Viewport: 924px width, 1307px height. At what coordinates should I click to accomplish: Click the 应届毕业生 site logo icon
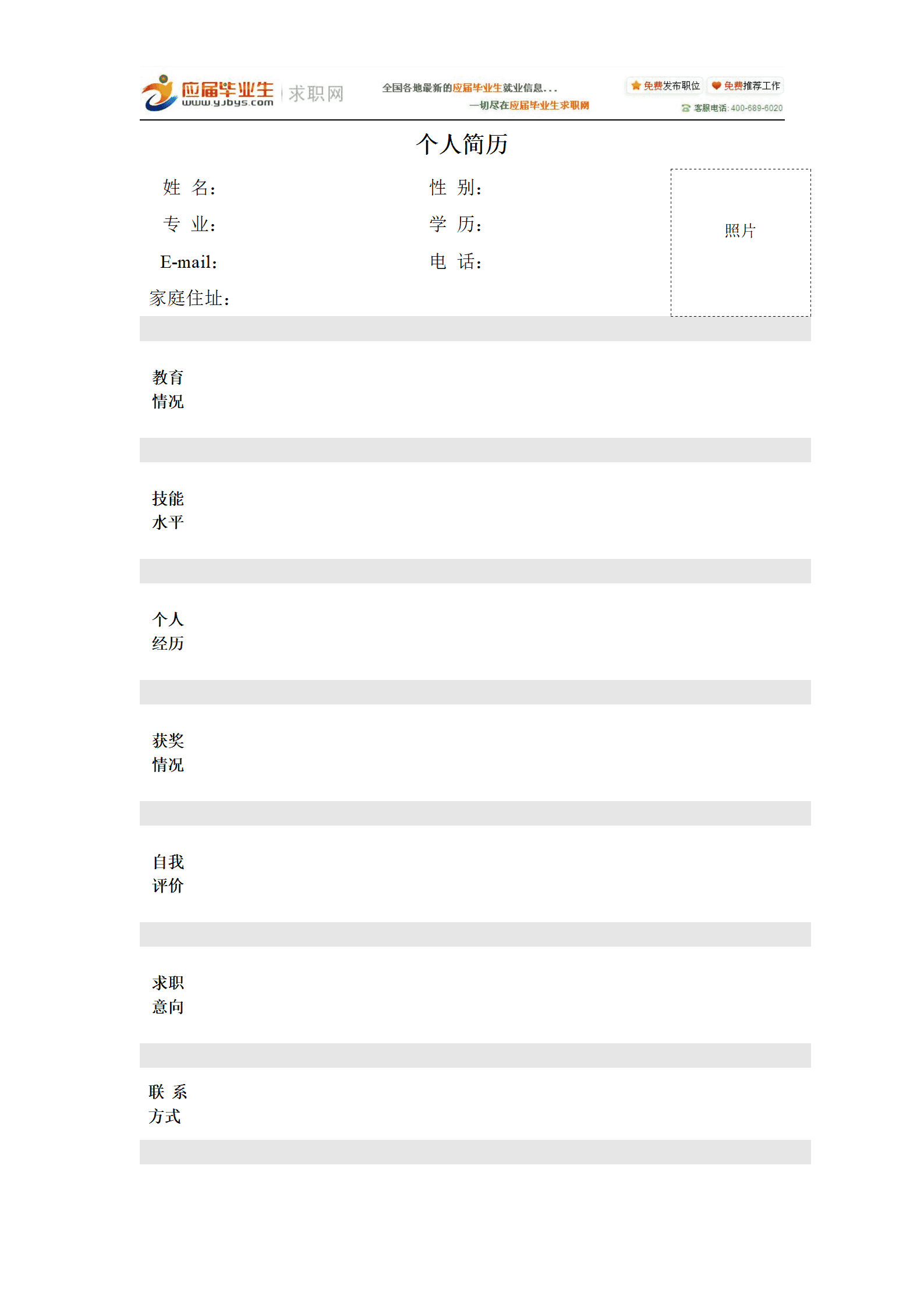[159, 93]
